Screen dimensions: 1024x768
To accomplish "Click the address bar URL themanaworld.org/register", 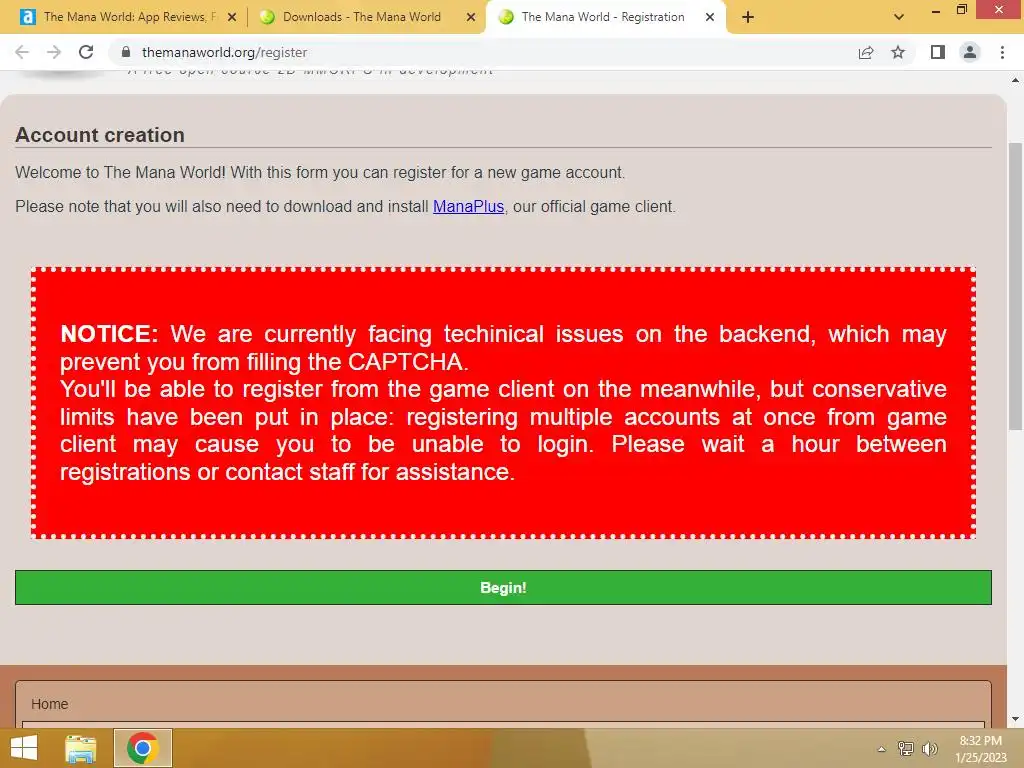I will tap(225, 52).
